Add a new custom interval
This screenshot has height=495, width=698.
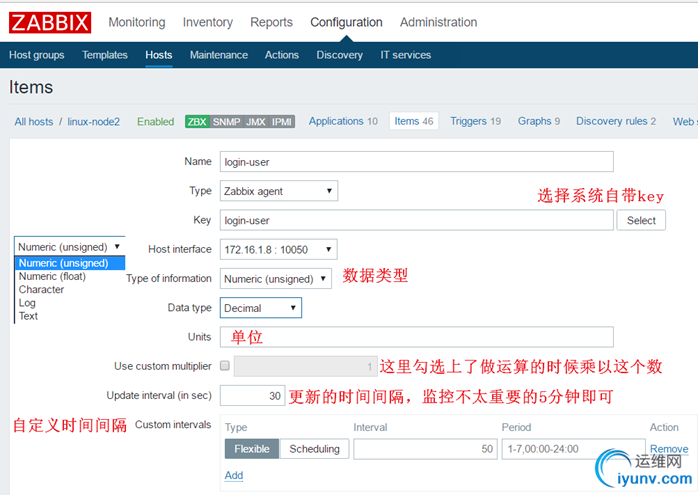coord(234,475)
